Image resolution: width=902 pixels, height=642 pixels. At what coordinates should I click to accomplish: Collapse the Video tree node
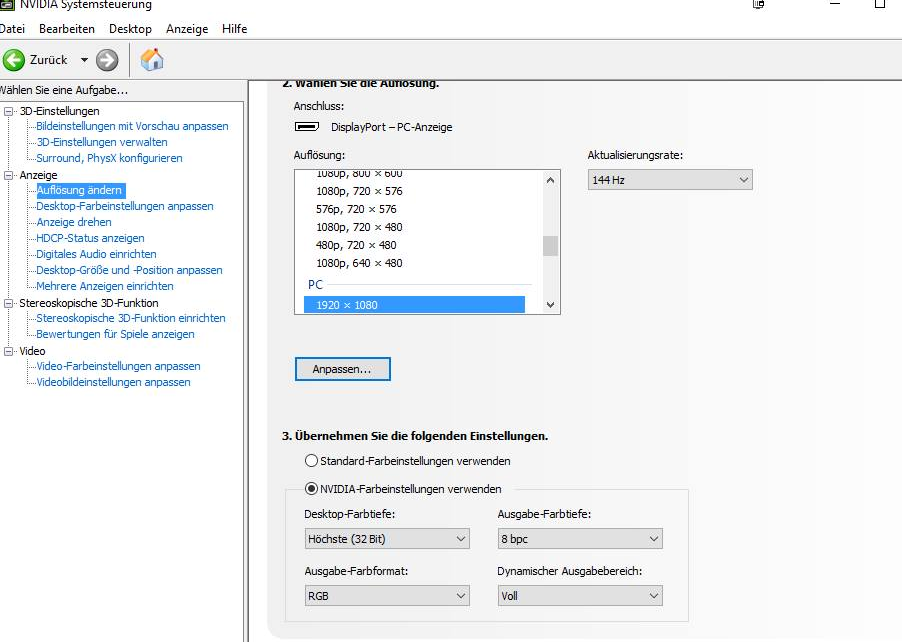[9, 351]
